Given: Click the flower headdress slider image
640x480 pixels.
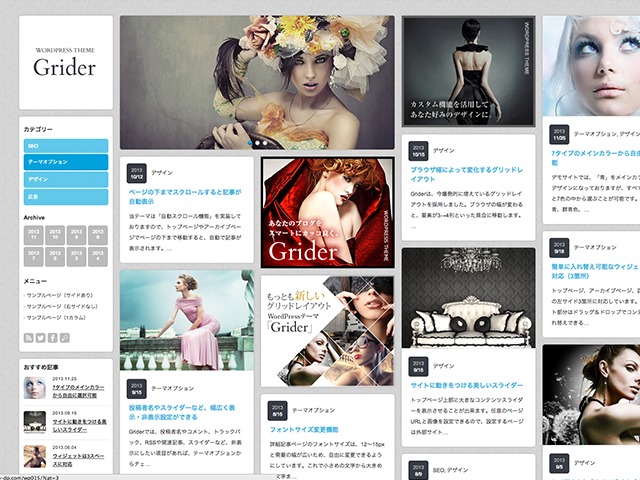Looking at the screenshot, I should pos(257,82).
